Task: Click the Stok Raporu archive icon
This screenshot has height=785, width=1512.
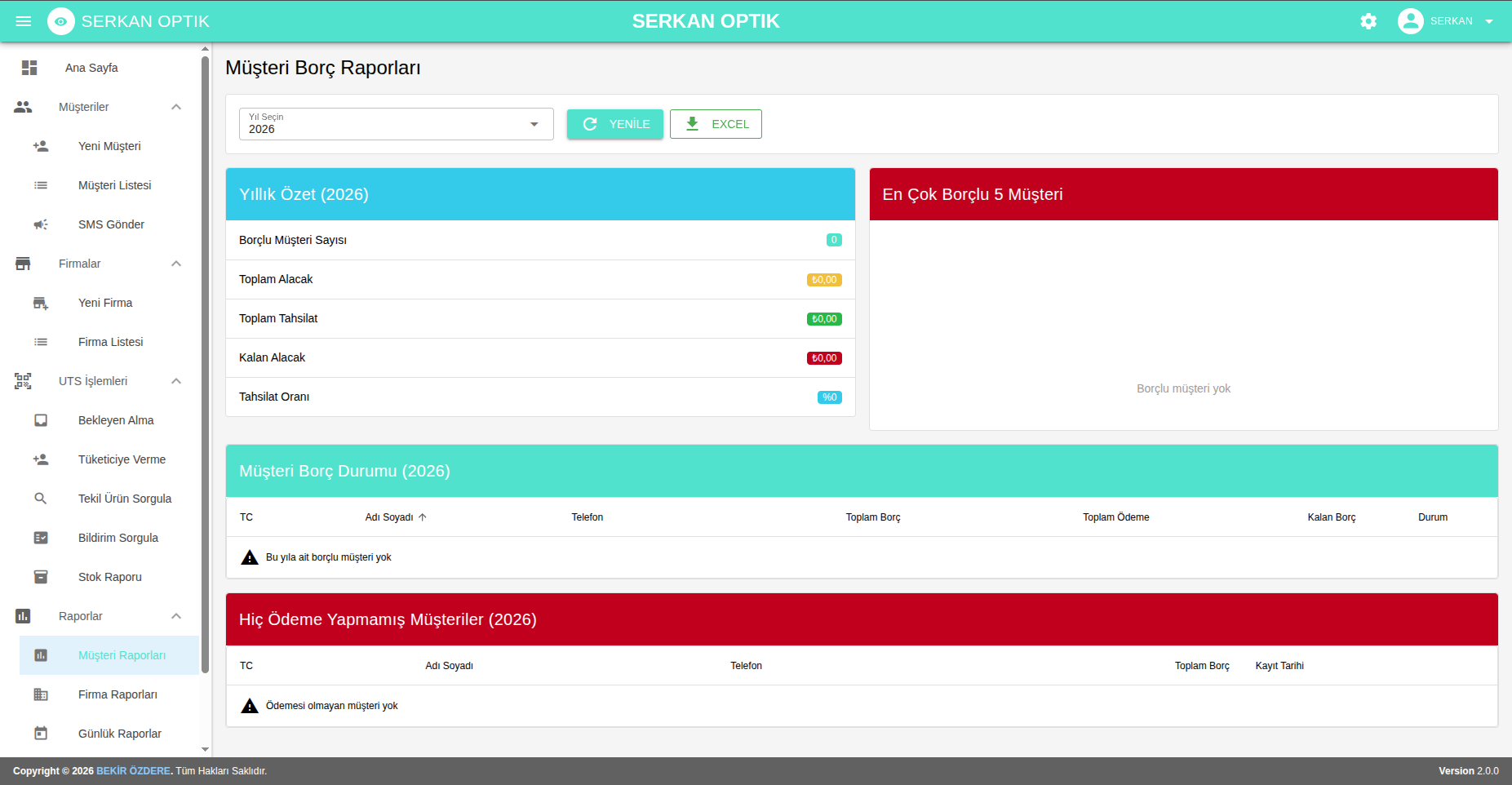Action: [x=41, y=577]
